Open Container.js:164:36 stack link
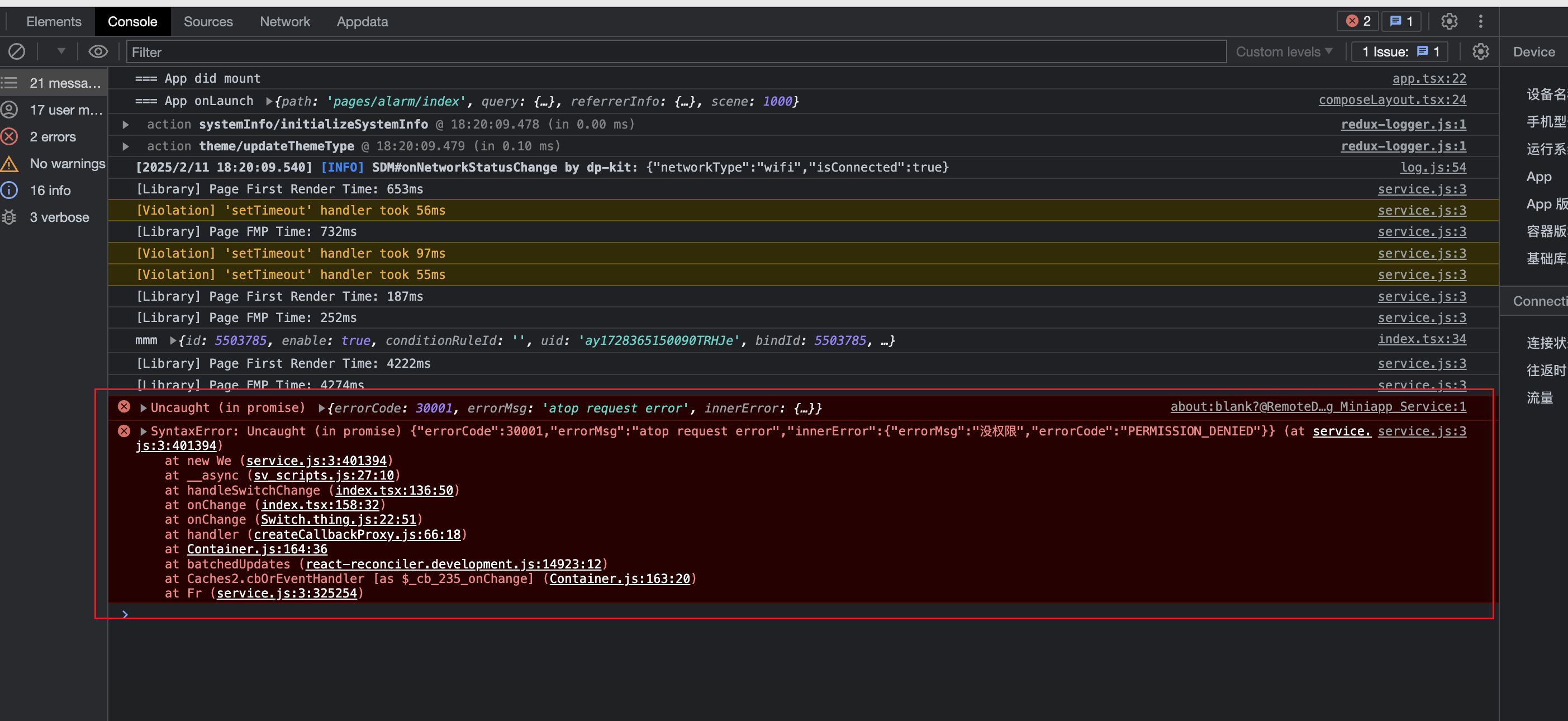This screenshot has width=1568, height=721. (257, 549)
